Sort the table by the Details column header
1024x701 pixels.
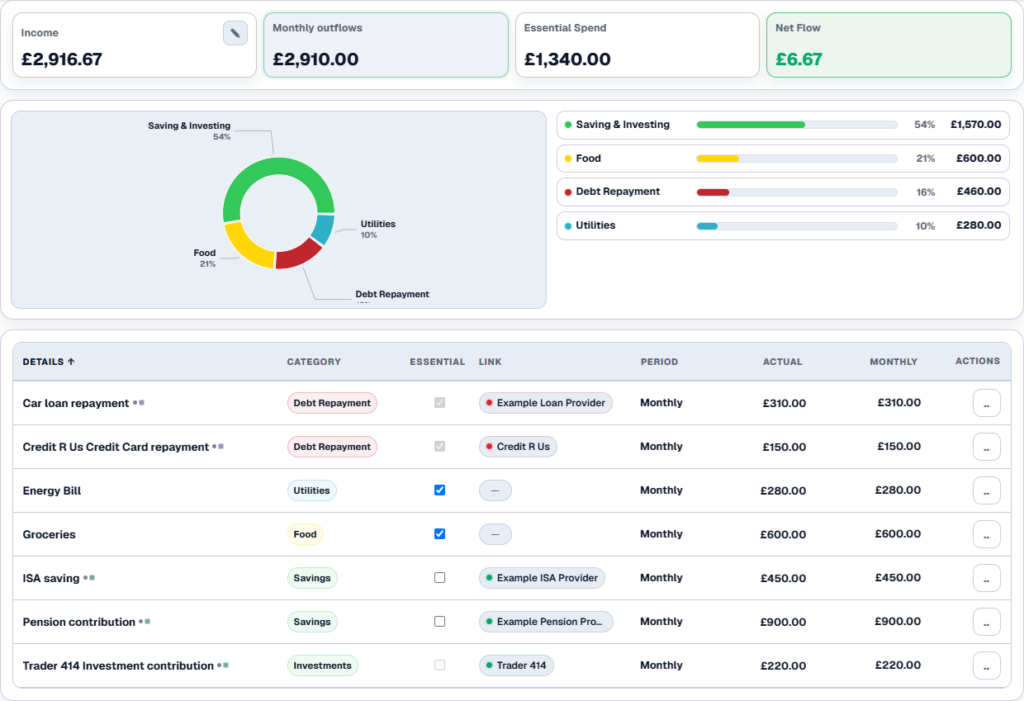point(48,361)
